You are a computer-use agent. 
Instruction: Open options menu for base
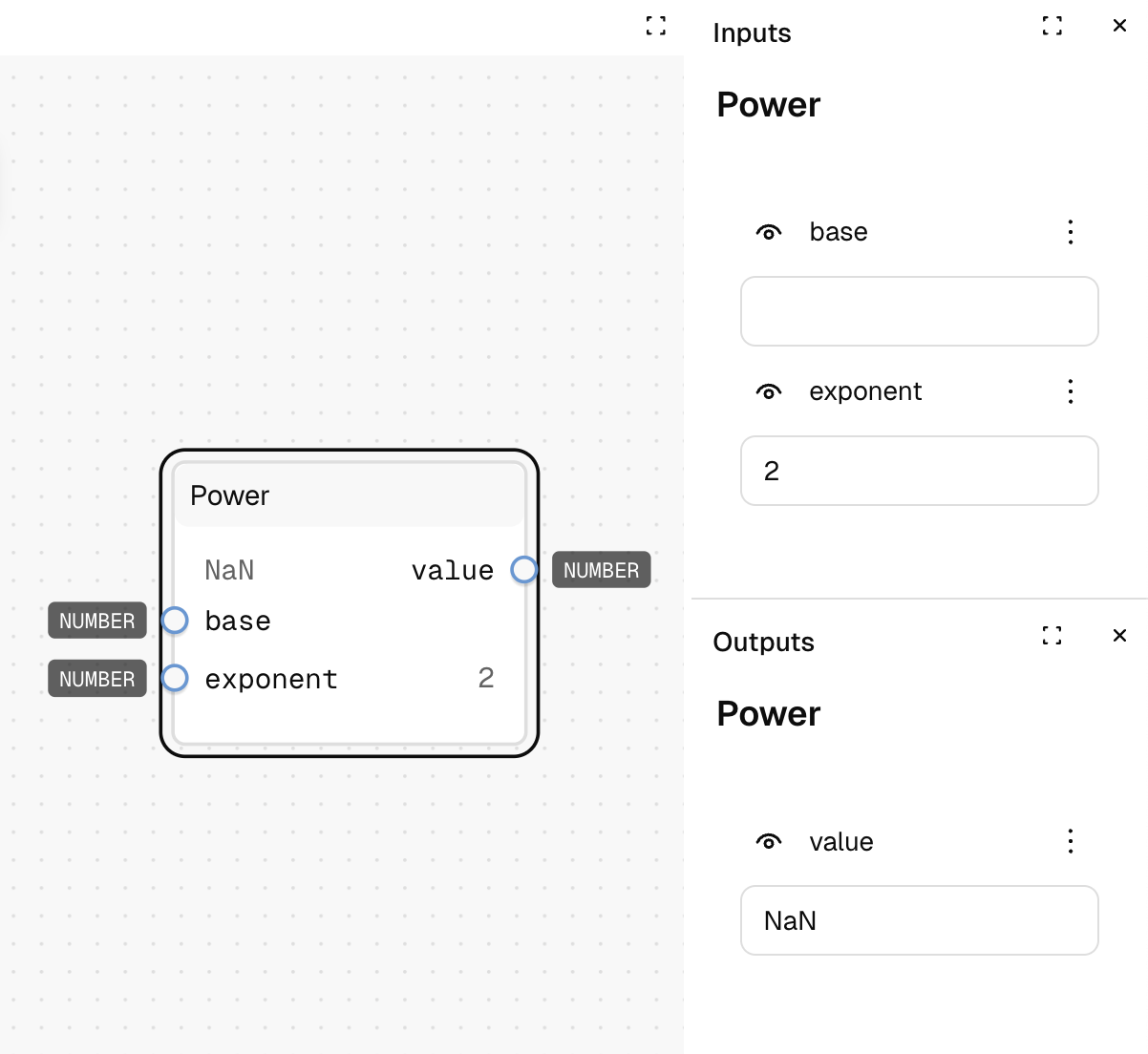1071,232
